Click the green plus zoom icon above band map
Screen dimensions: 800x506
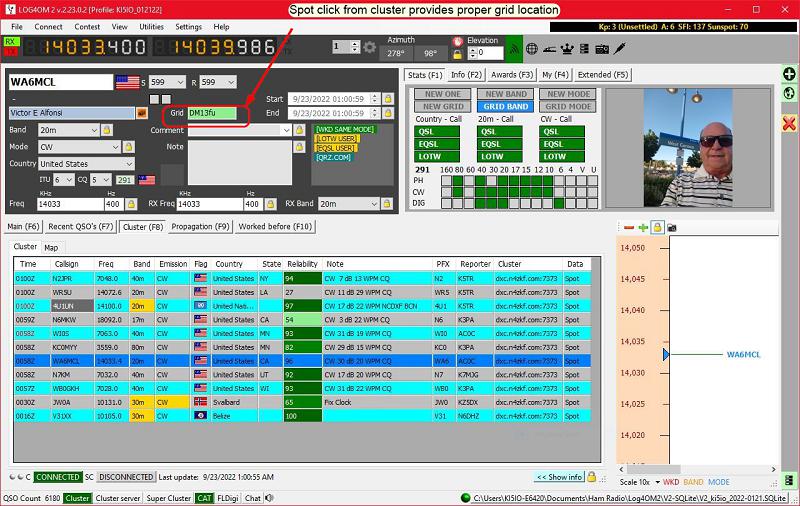pyautogui.click(x=643, y=227)
